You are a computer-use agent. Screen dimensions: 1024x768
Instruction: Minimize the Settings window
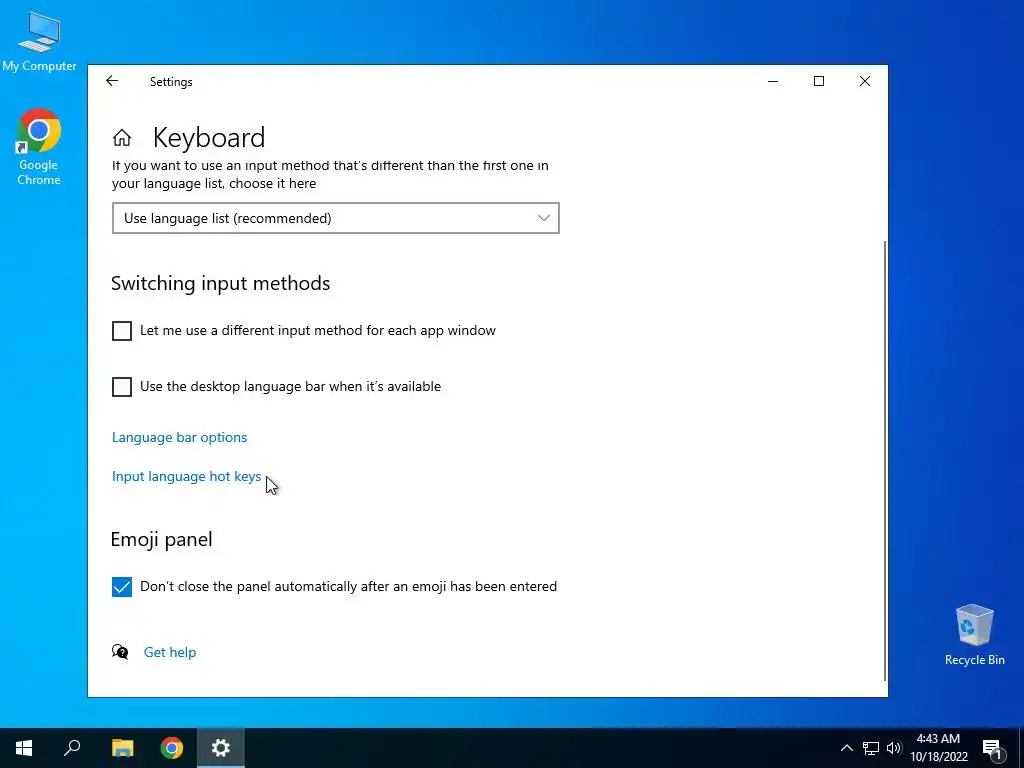[773, 81]
